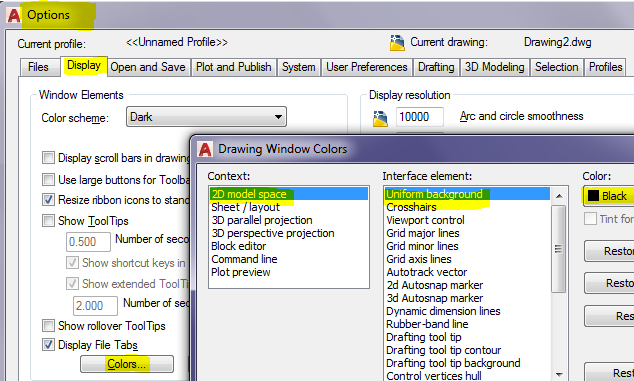This screenshot has height=381, width=634.
Task: Select Uniform background interface element
Action: pos(467,194)
